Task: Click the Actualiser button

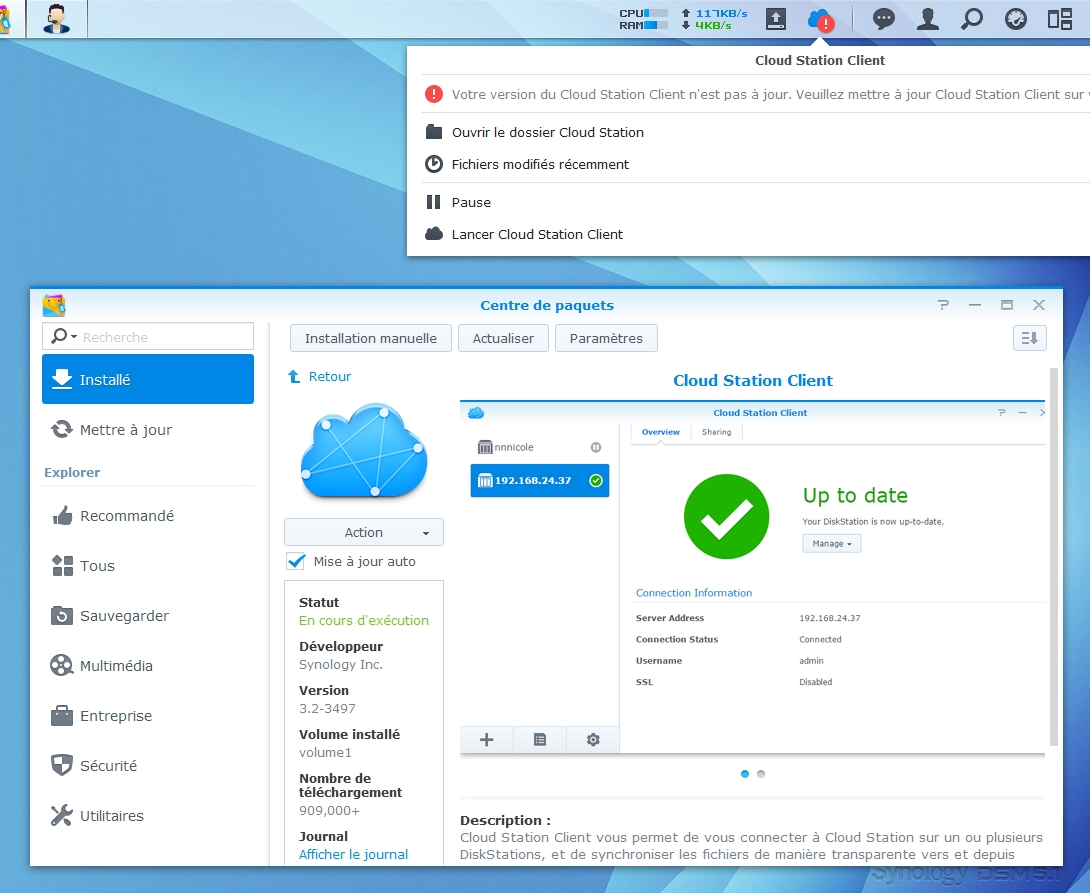Action: [x=503, y=338]
